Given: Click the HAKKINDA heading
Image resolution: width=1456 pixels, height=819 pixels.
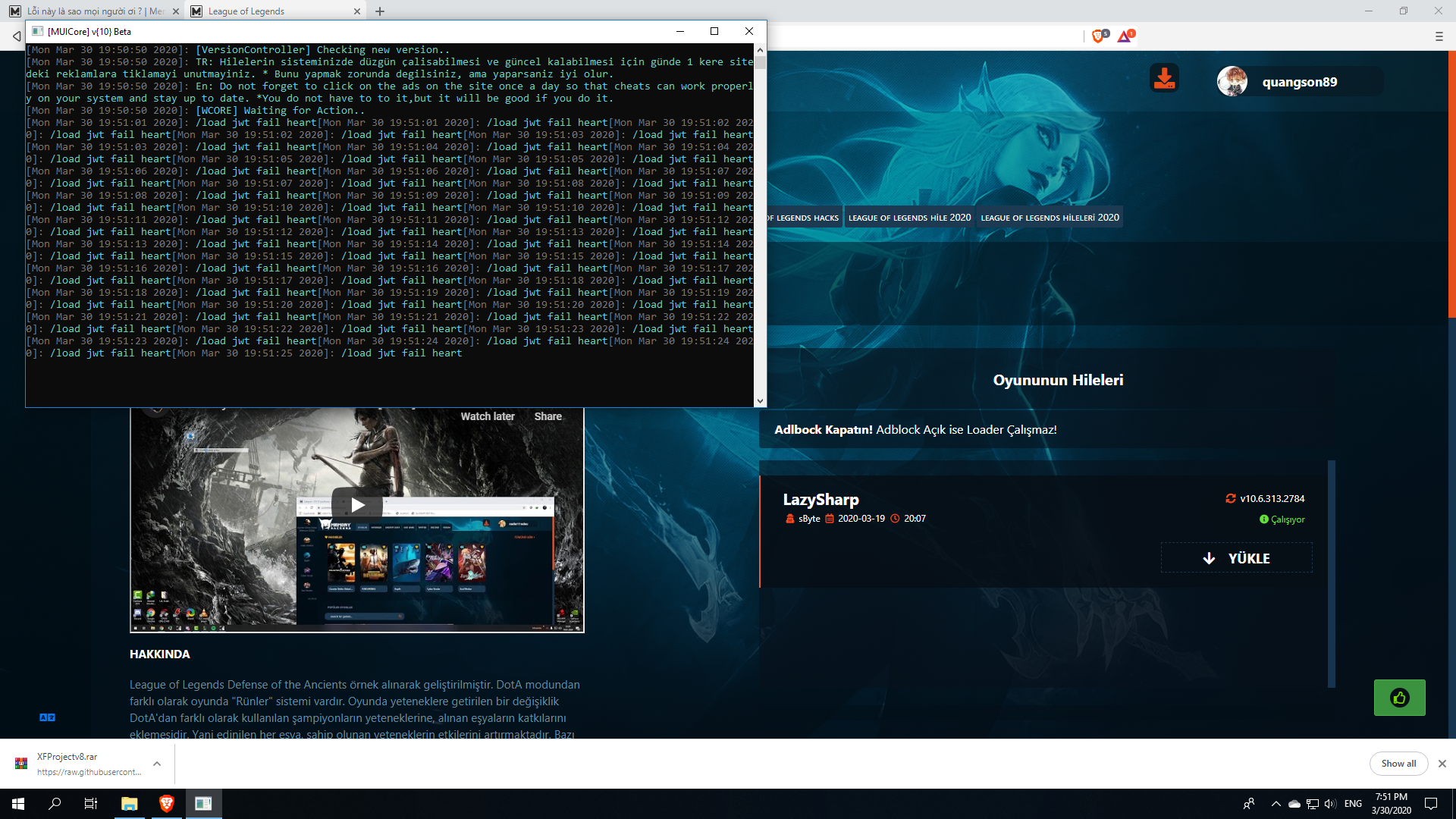Looking at the screenshot, I should pyautogui.click(x=160, y=654).
